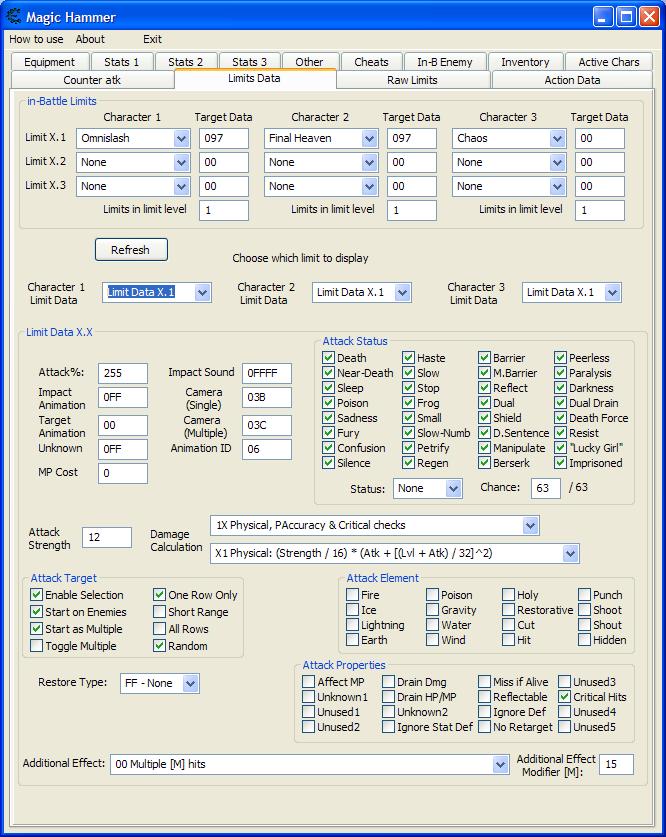Go to the Inventory tab
Image resolution: width=666 pixels, height=837 pixels.
pyautogui.click(x=525, y=62)
